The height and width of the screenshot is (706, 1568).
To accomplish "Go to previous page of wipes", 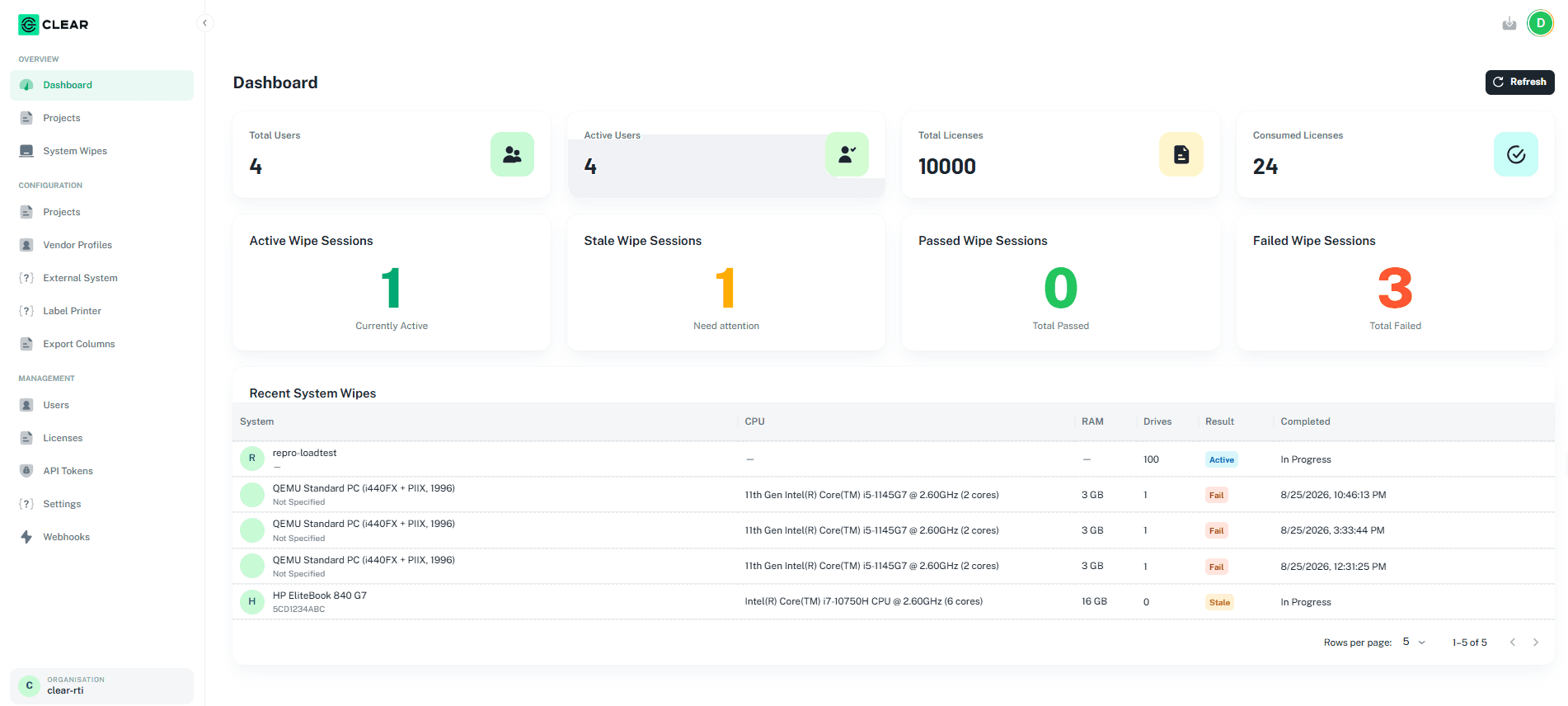I will point(1513,642).
